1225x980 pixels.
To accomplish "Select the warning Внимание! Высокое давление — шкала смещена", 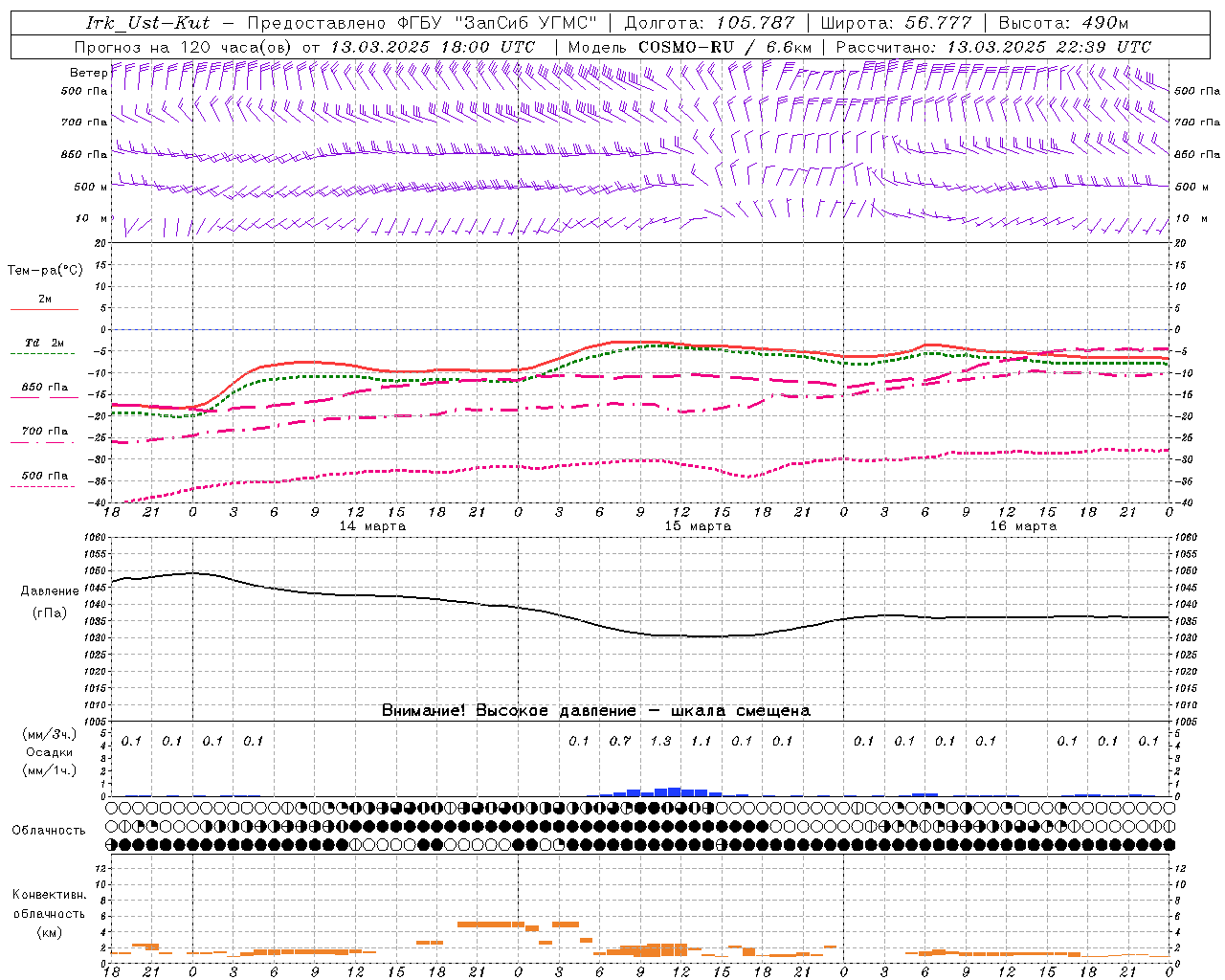I will (x=595, y=711).
